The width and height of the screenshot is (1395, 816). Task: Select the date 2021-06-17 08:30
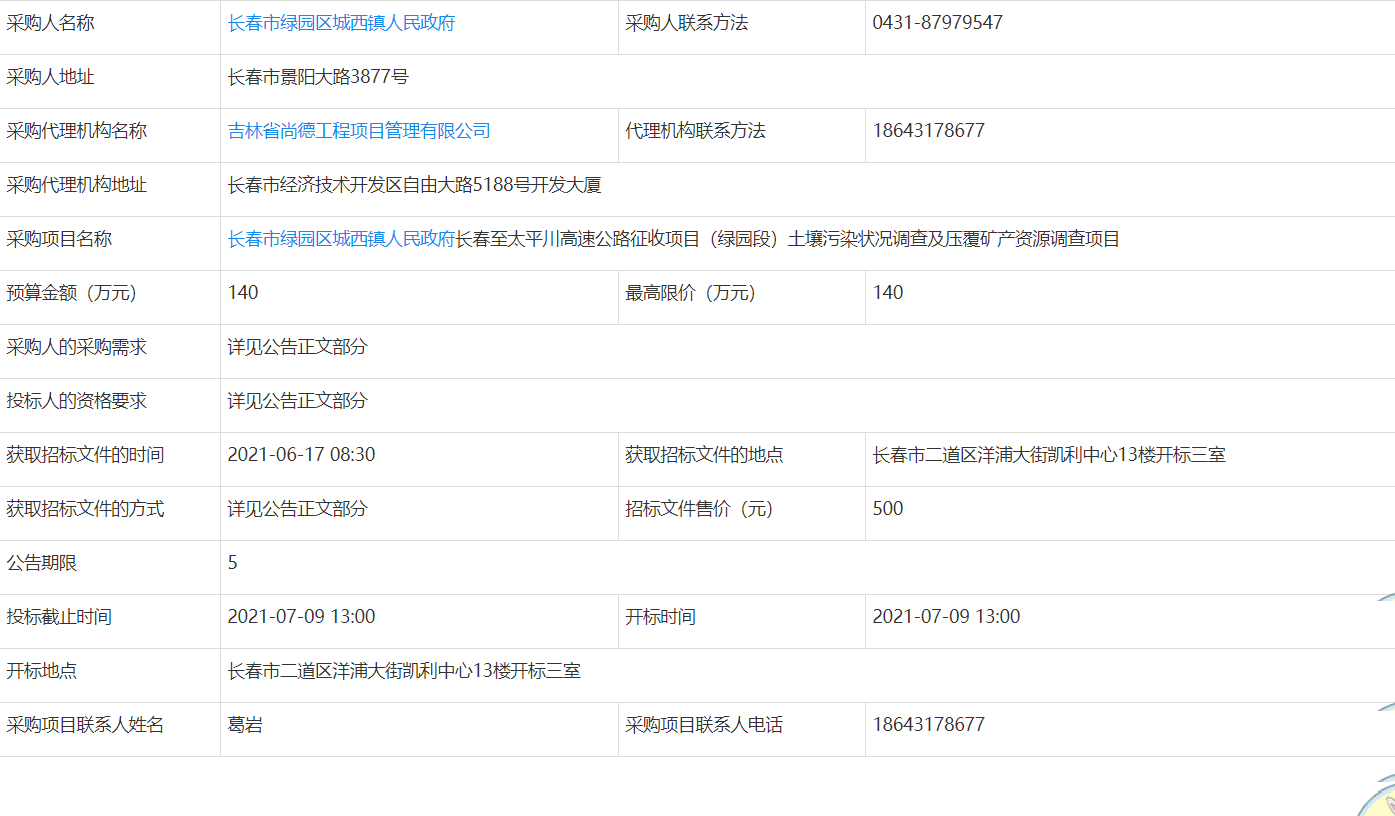point(301,455)
